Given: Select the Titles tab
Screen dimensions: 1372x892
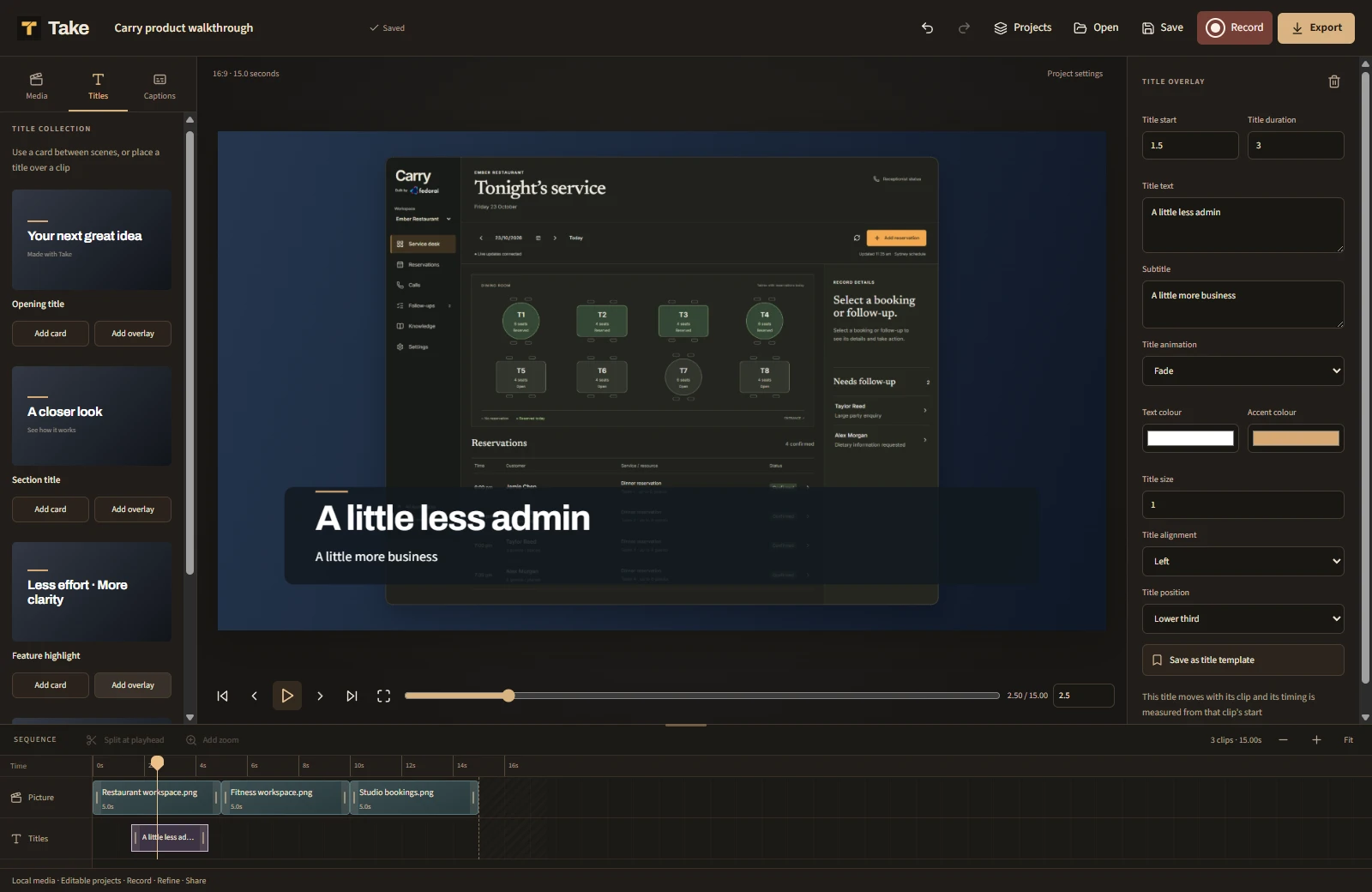Looking at the screenshot, I should pyautogui.click(x=98, y=86).
